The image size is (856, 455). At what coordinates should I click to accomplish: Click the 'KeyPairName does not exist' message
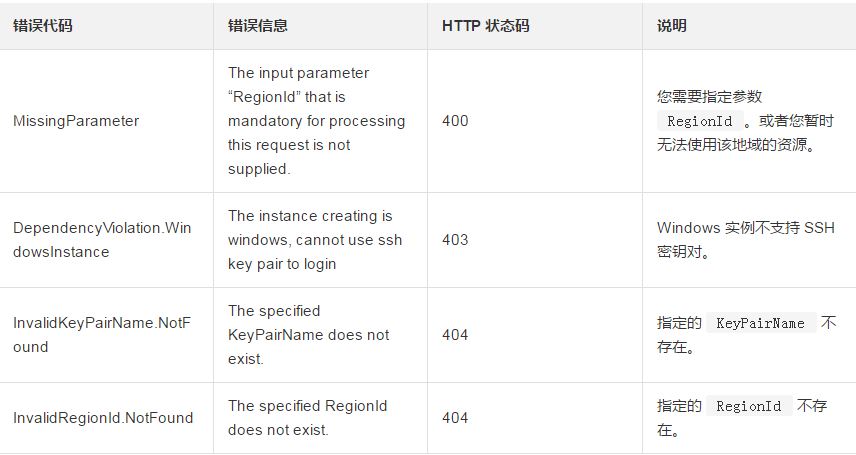[x=308, y=335]
